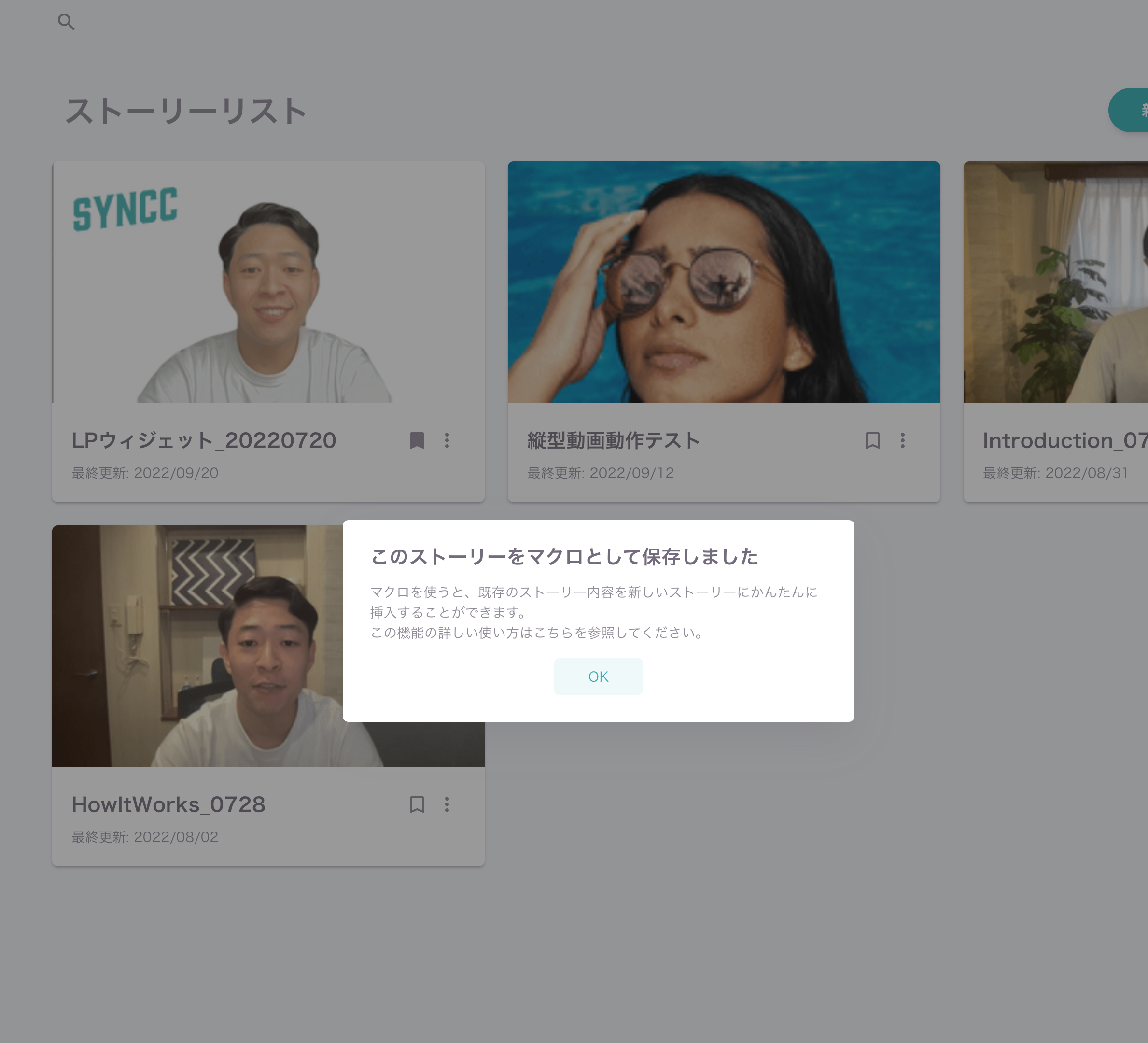
Task: Select the LPウィジェット_20220720 title
Action: point(204,440)
